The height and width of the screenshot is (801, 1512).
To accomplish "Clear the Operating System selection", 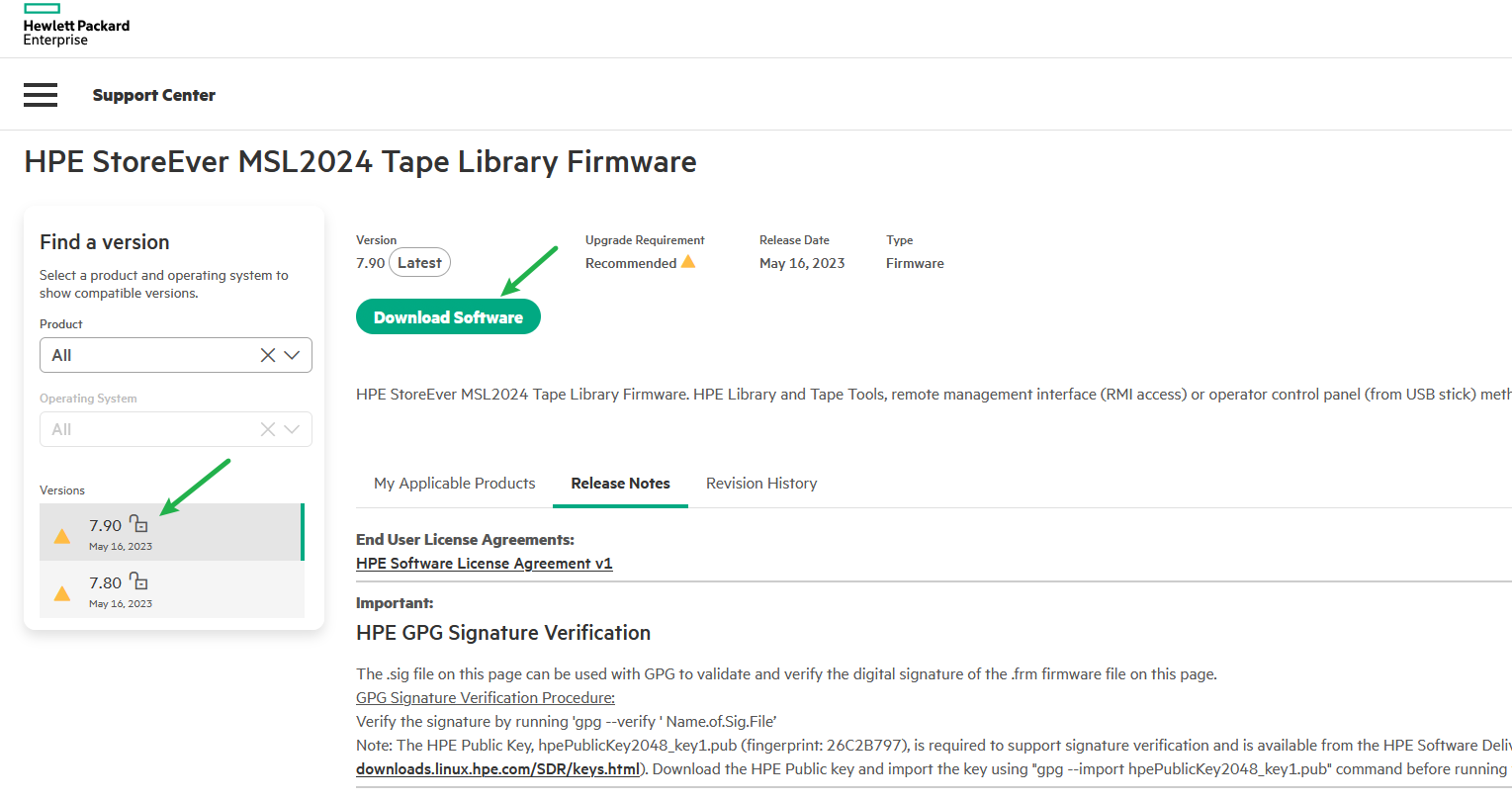I will [268, 429].
